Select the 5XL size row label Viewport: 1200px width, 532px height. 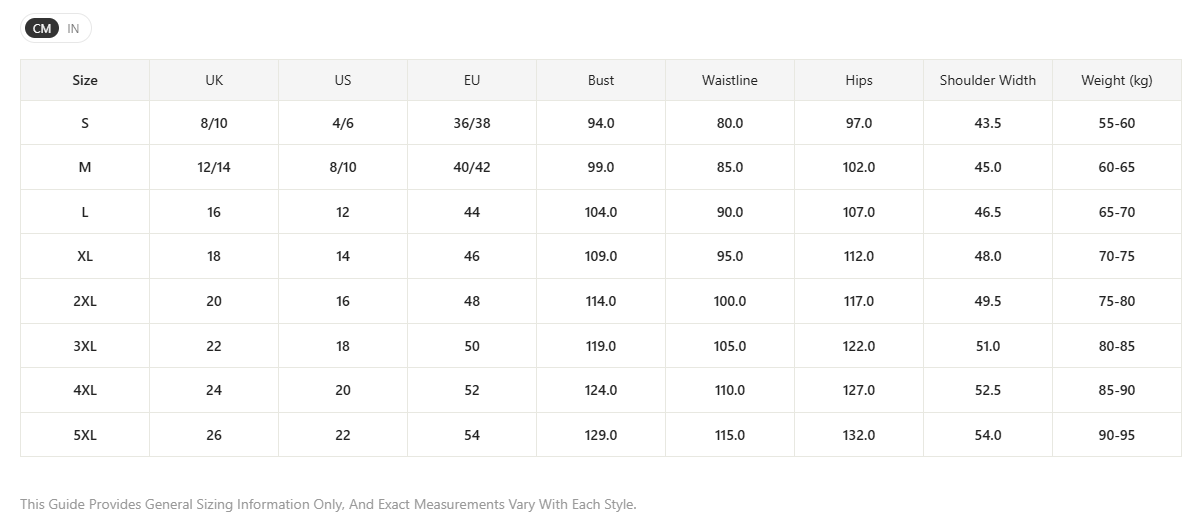[85, 435]
